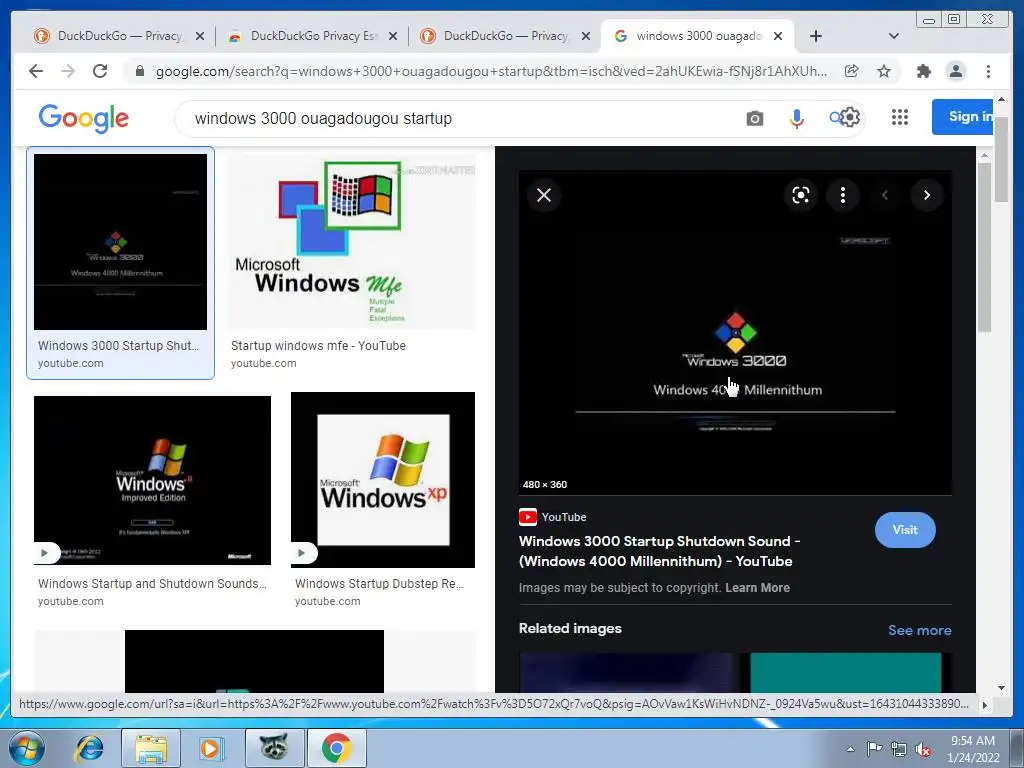Open Windows Explorer from taskbar
1024x768 pixels.
coord(151,748)
